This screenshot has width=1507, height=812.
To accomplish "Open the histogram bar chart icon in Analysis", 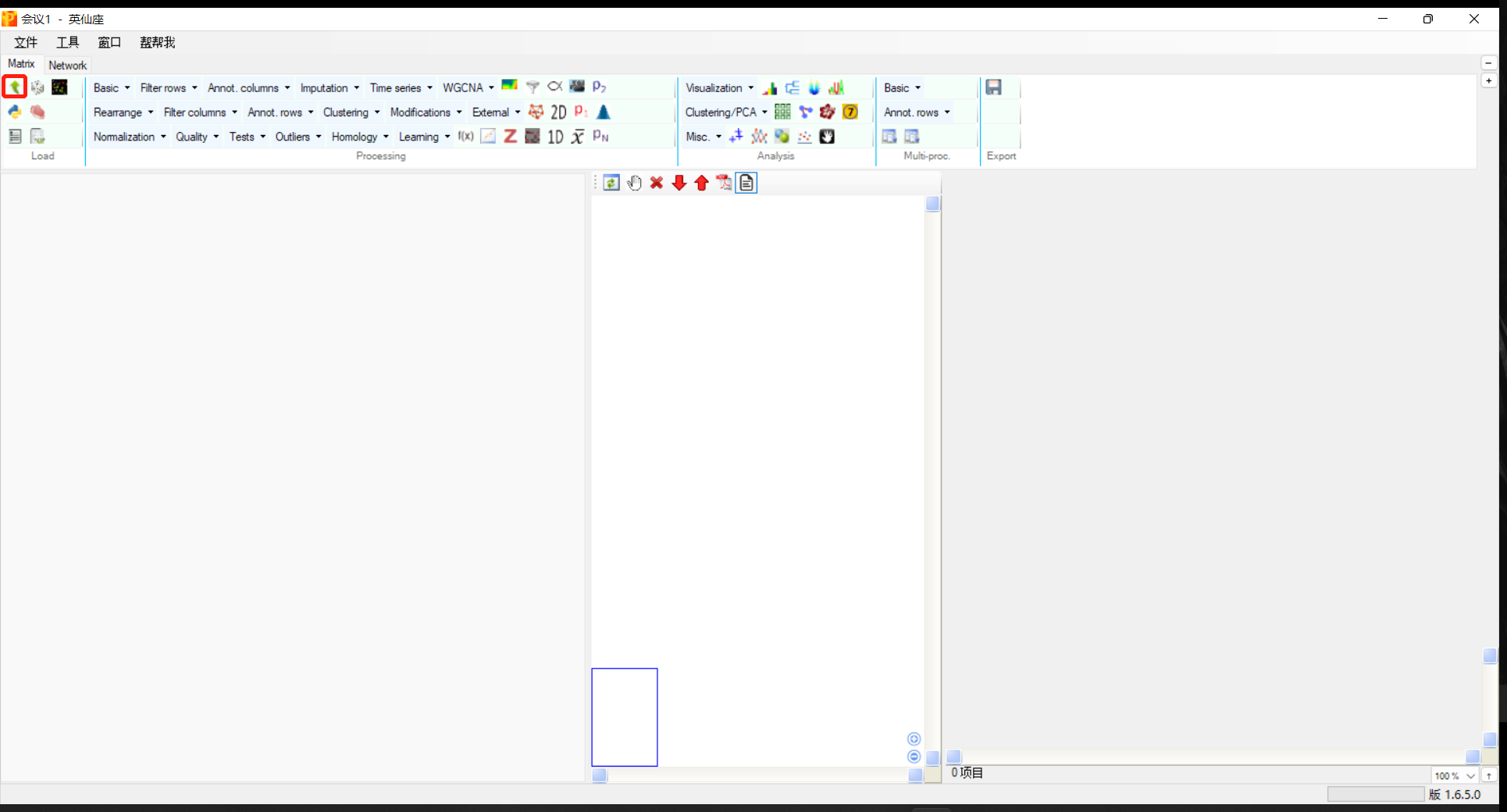I will pos(770,87).
